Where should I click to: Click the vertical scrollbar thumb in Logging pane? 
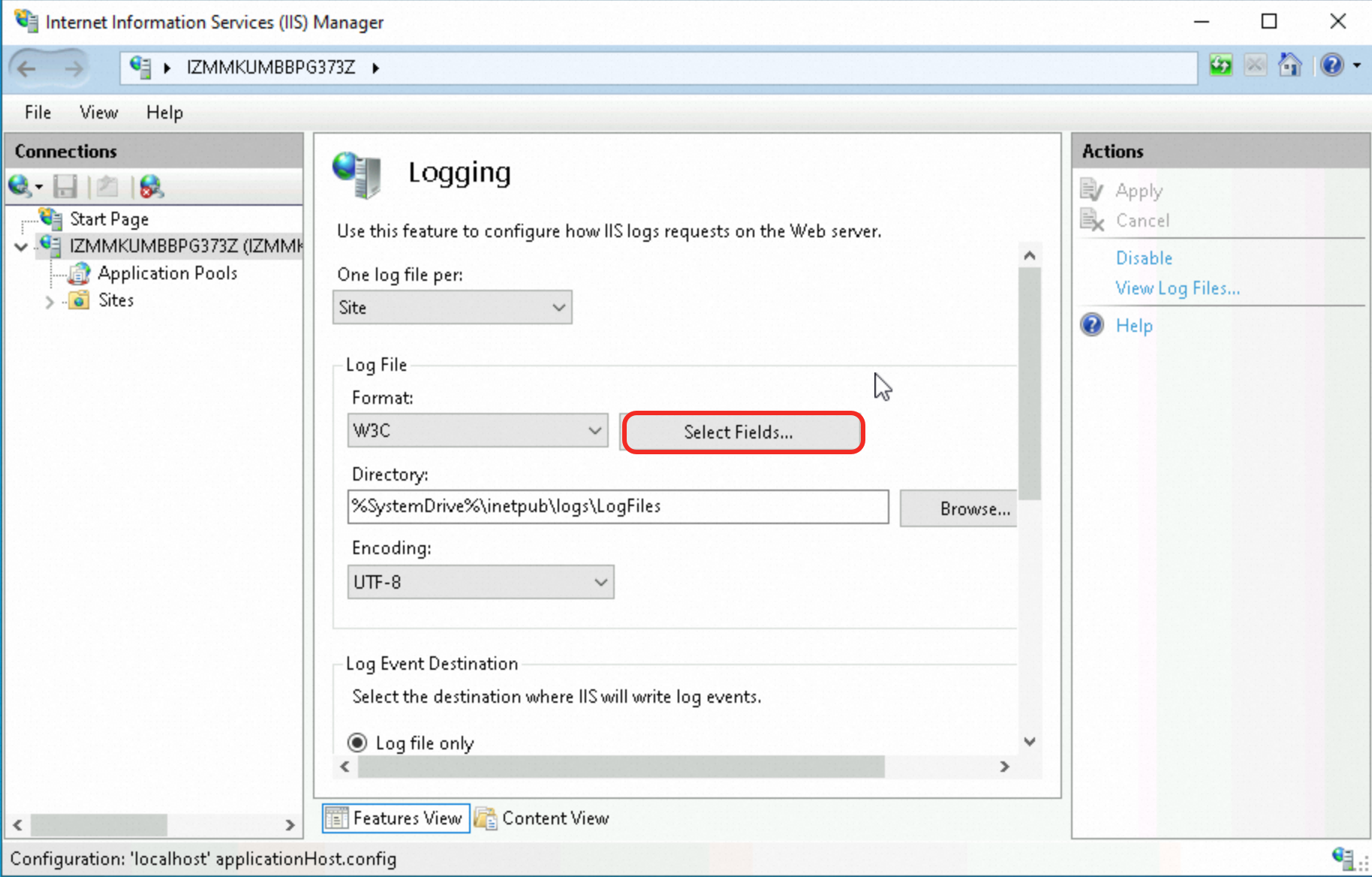(1031, 384)
